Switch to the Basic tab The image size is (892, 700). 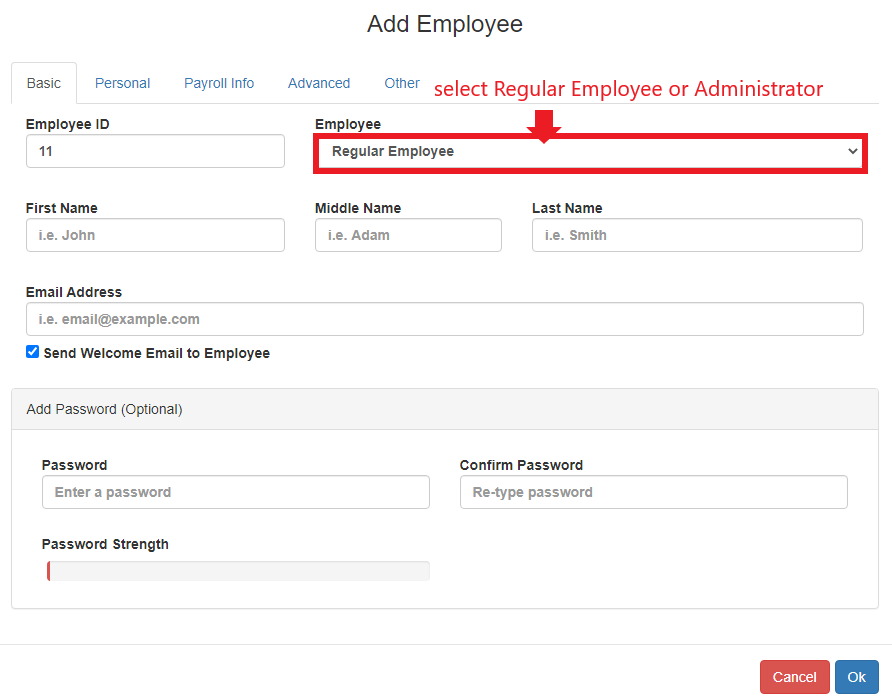pyautogui.click(x=44, y=83)
